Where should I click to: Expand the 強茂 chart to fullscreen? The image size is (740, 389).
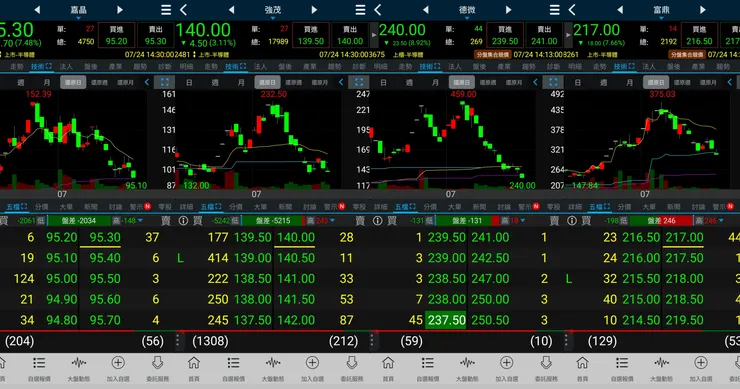pyautogui.click(x=359, y=82)
